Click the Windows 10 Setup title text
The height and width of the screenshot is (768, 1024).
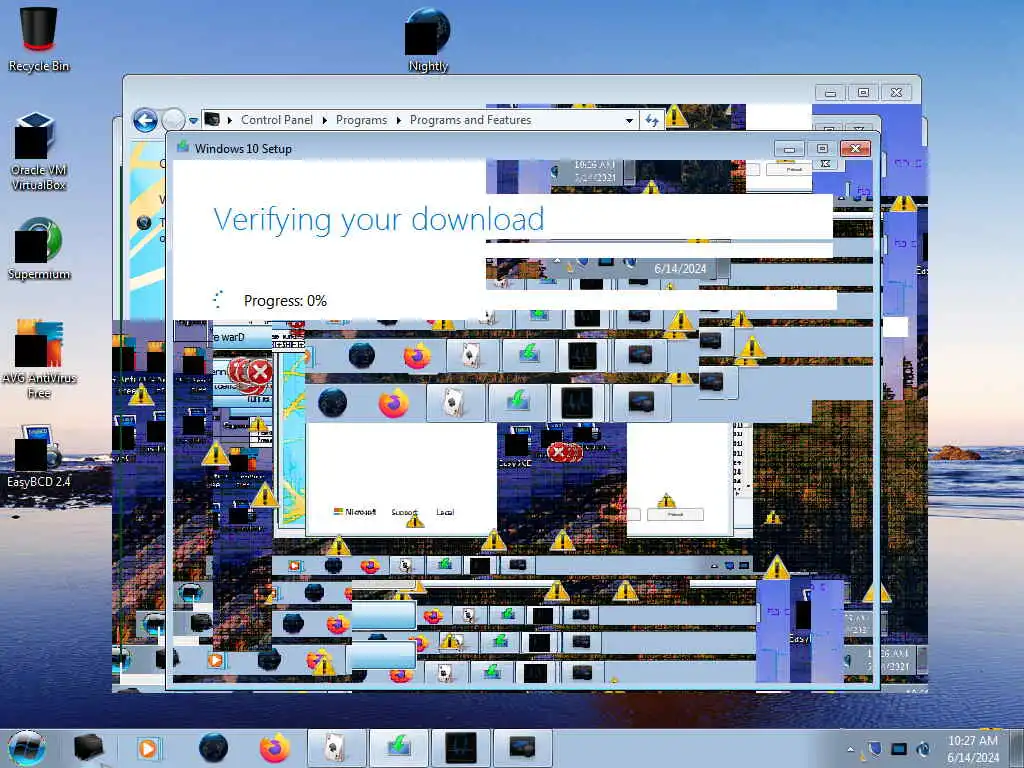[x=243, y=148]
